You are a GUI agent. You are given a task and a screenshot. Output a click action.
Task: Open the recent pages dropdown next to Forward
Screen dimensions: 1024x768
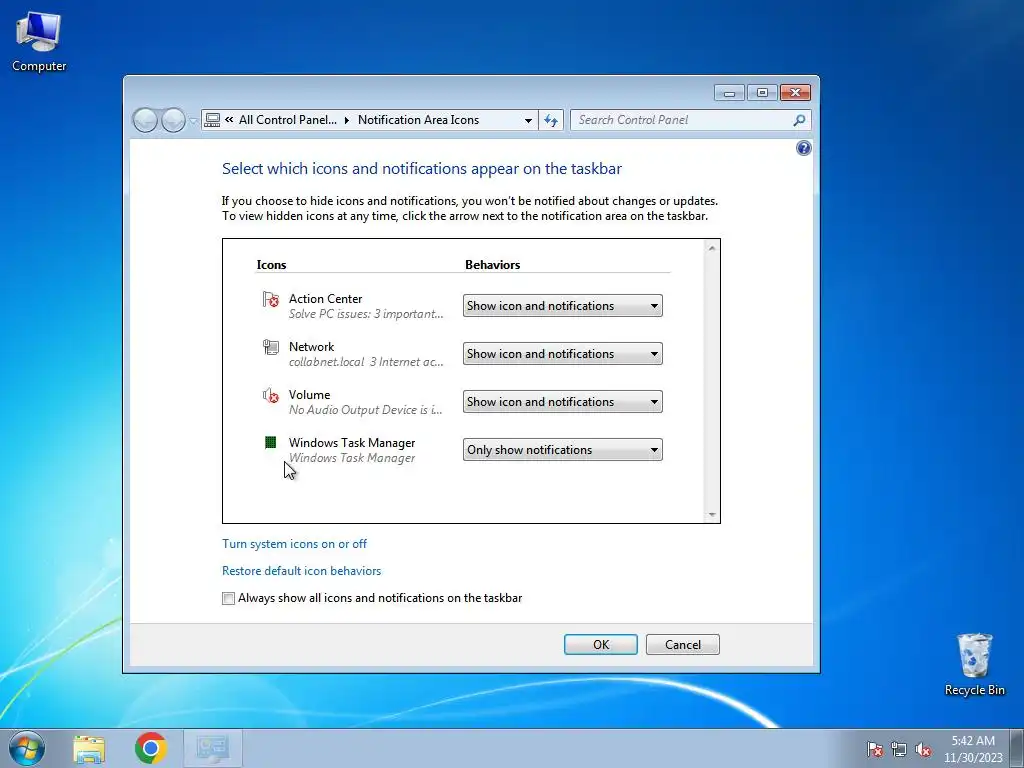(193, 121)
